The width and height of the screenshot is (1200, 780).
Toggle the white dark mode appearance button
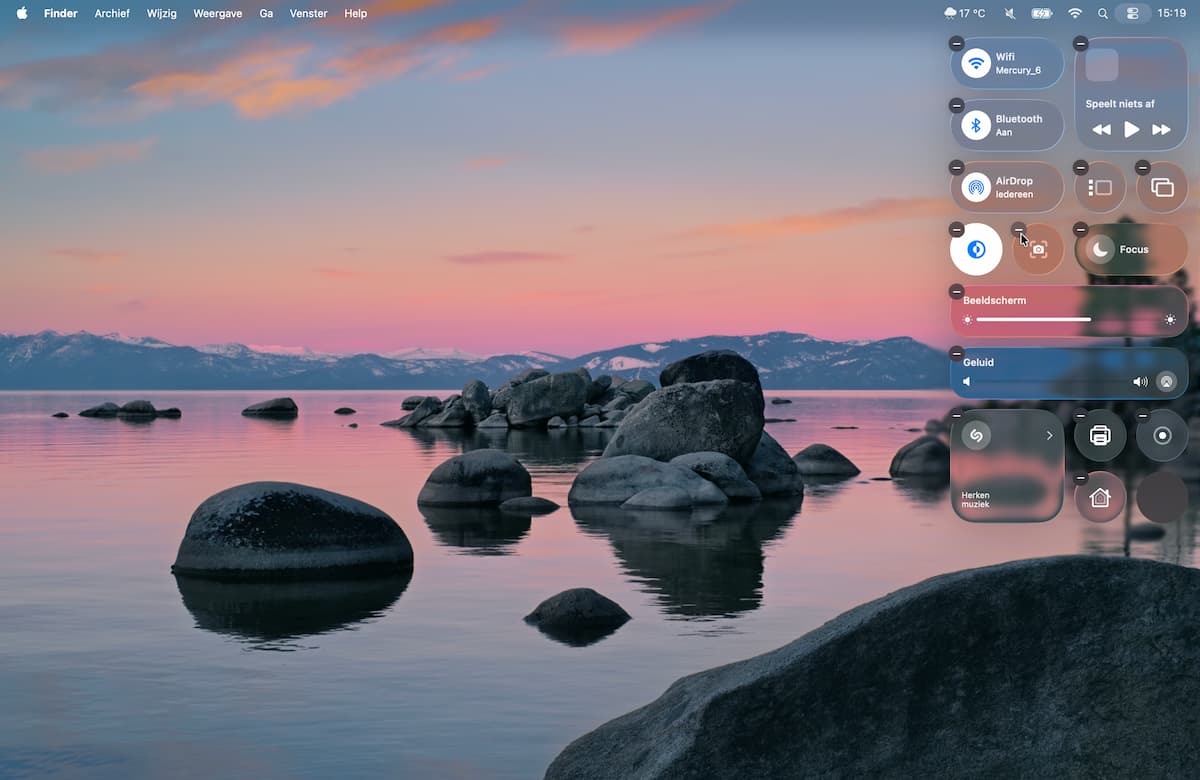tap(976, 250)
